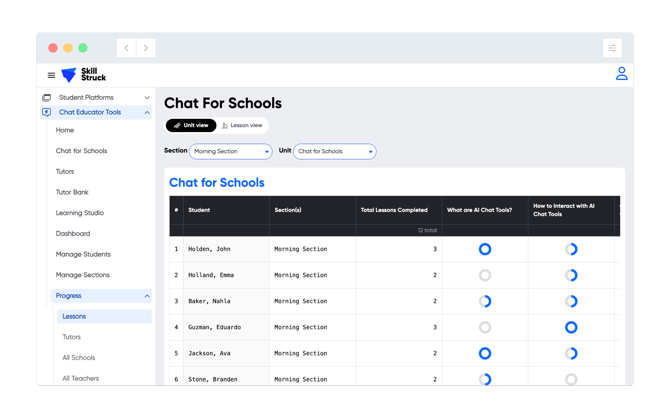Open the browser window menu icon at top right
The width and height of the screenshot is (670, 418).
[x=612, y=48]
